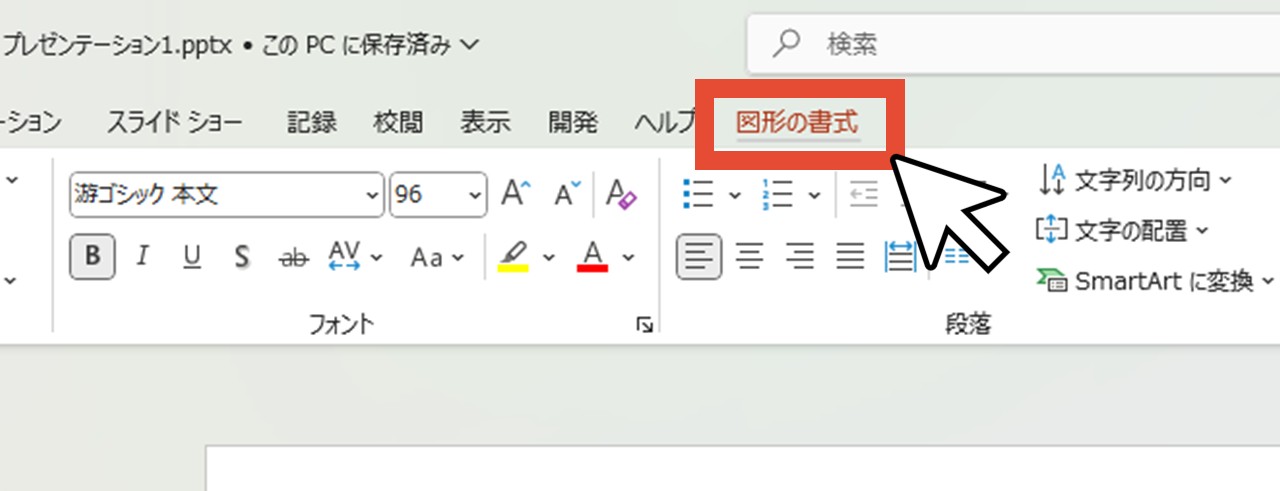
Task: Justify text alignment
Action: pyautogui.click(x=850, y=257)
